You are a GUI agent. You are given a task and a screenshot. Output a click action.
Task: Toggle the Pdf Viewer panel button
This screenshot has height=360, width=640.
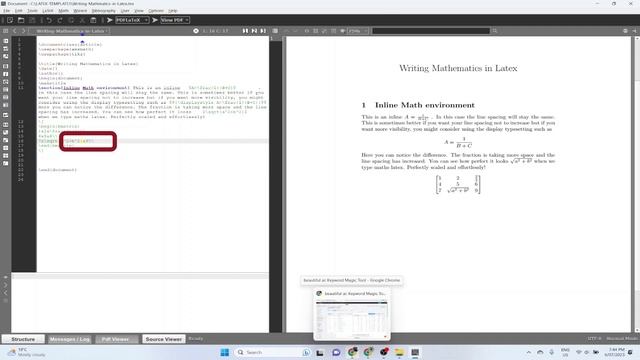[116, 339]
